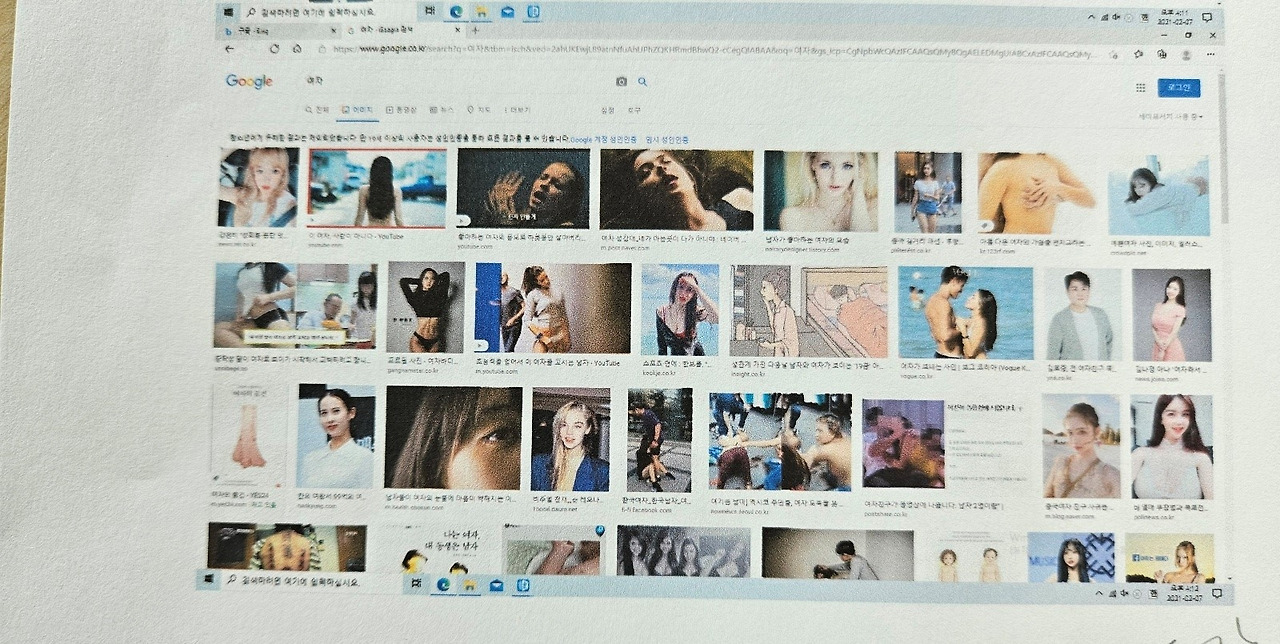Close the 여자 - Google 검색 tab

457,31
